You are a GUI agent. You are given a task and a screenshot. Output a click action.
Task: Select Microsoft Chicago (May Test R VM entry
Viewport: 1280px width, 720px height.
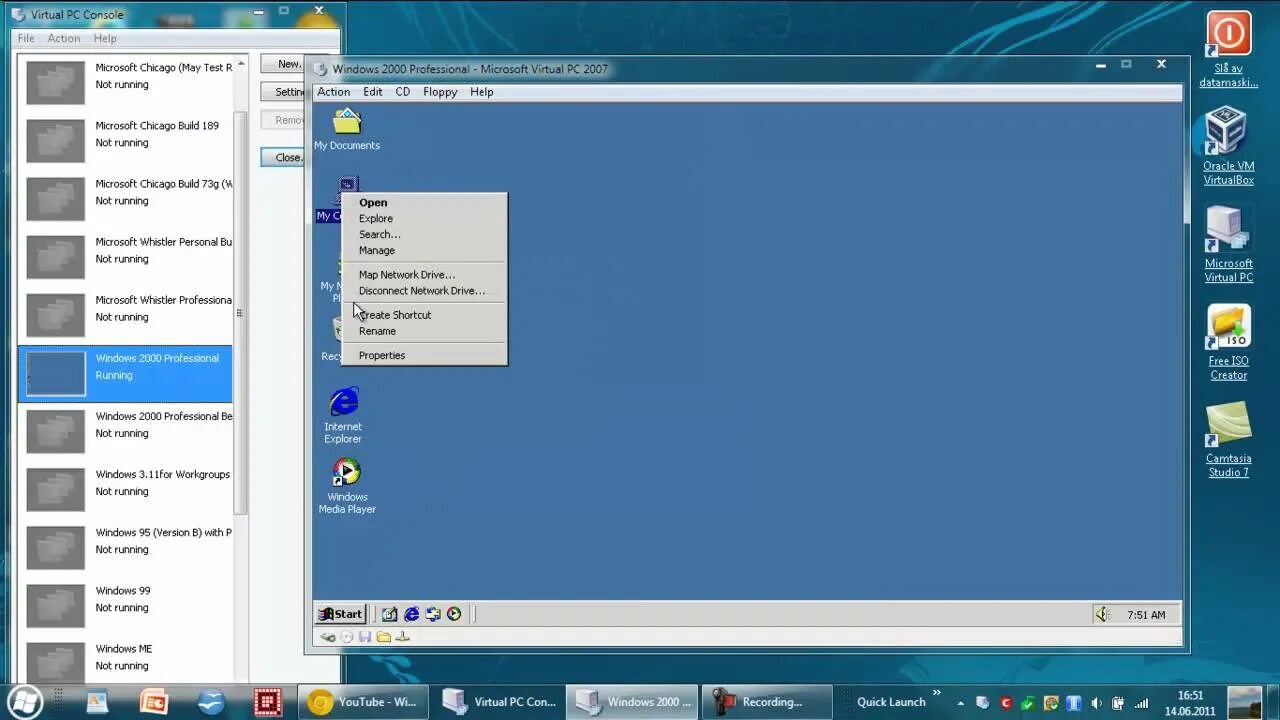click(x=125, y=84)
